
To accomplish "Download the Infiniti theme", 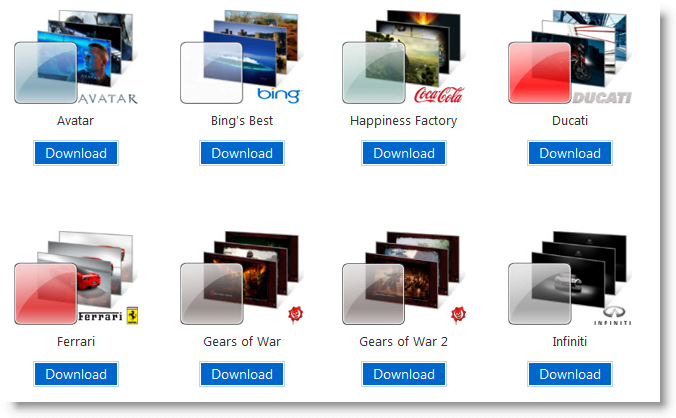I will tap(570, 374).
